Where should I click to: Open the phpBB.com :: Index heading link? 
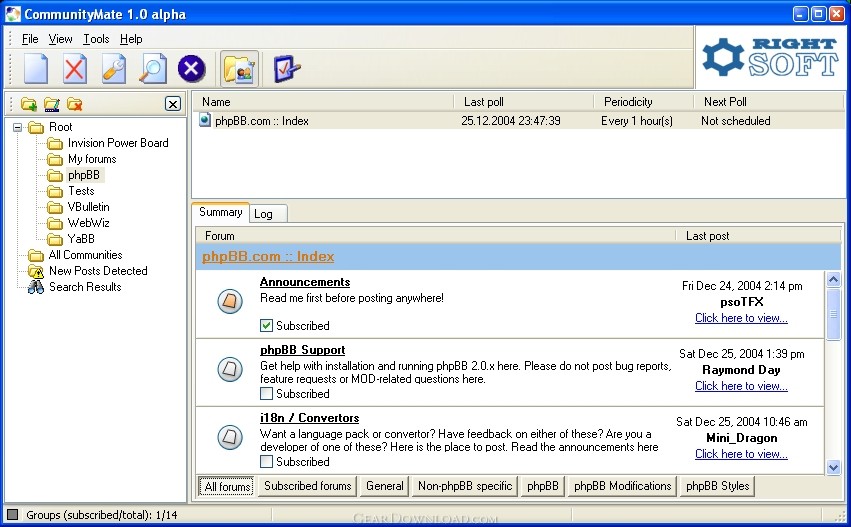268,257
